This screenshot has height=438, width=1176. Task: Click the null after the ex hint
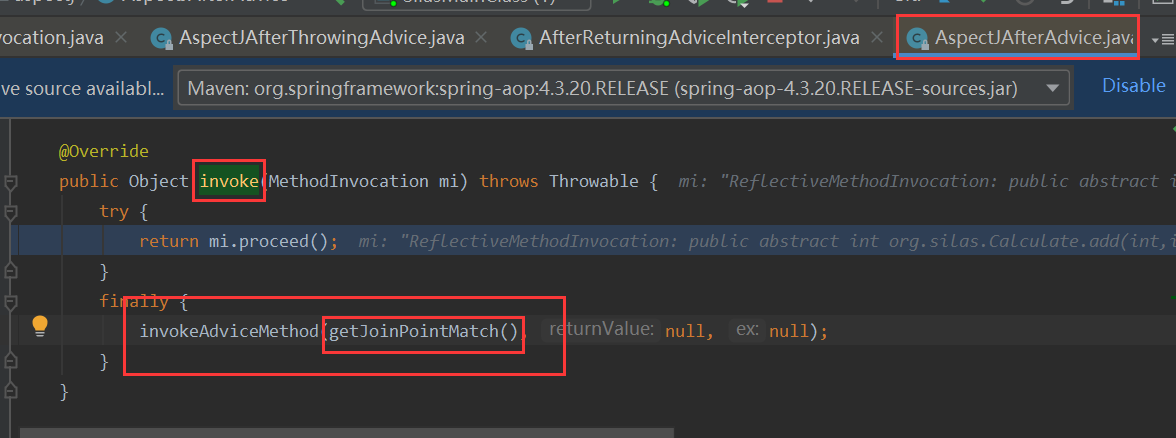tap(789, 331)
